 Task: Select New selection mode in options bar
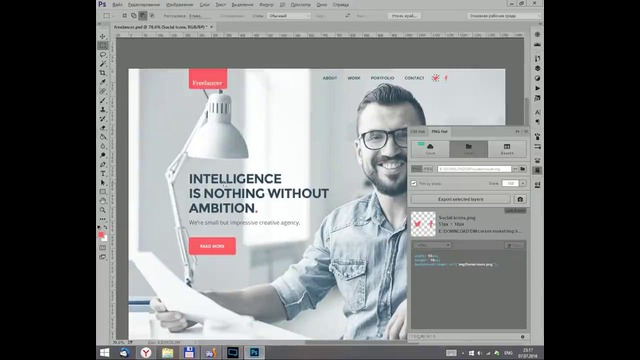(124, 16)
